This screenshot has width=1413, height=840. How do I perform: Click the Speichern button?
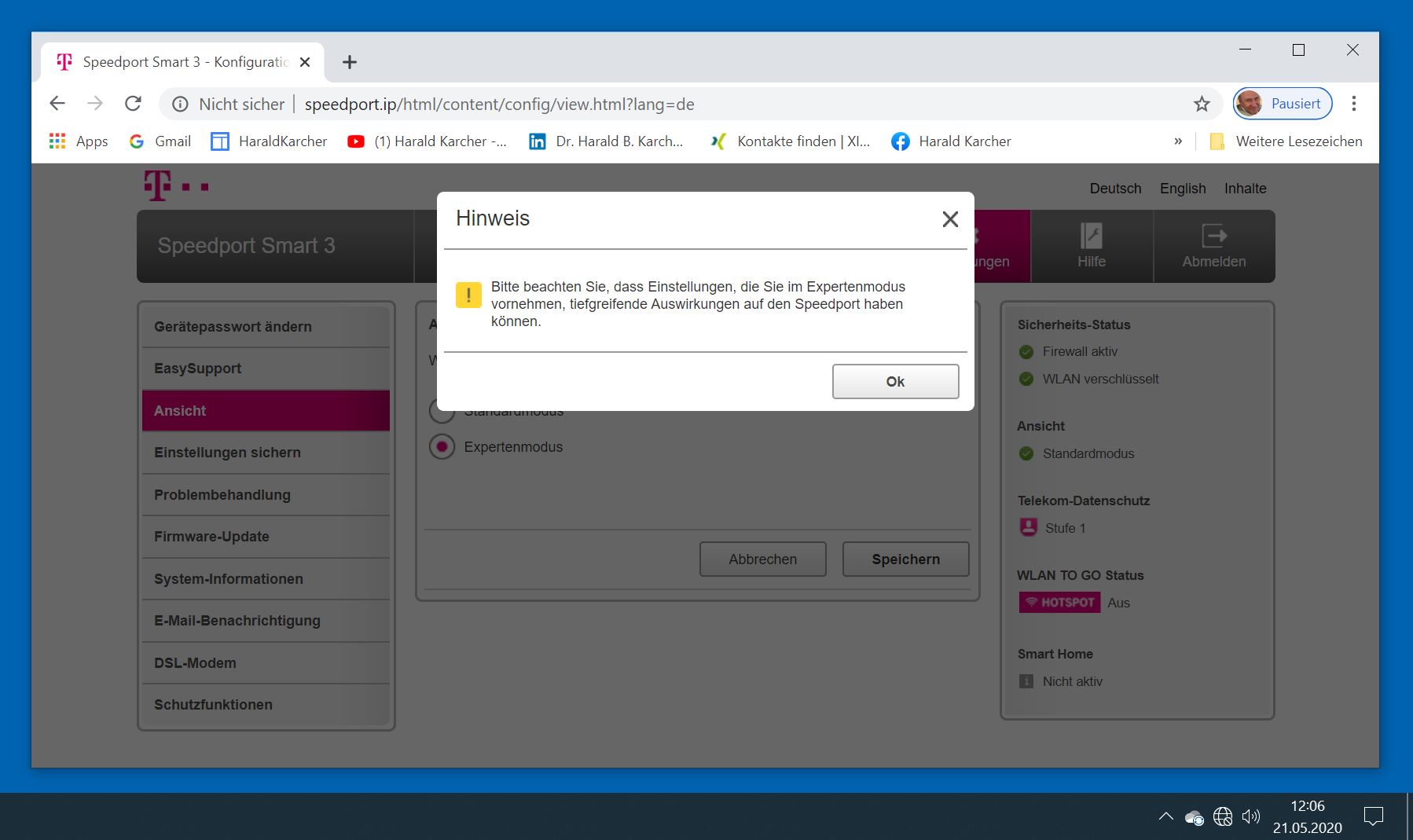(x=905, y=559)
